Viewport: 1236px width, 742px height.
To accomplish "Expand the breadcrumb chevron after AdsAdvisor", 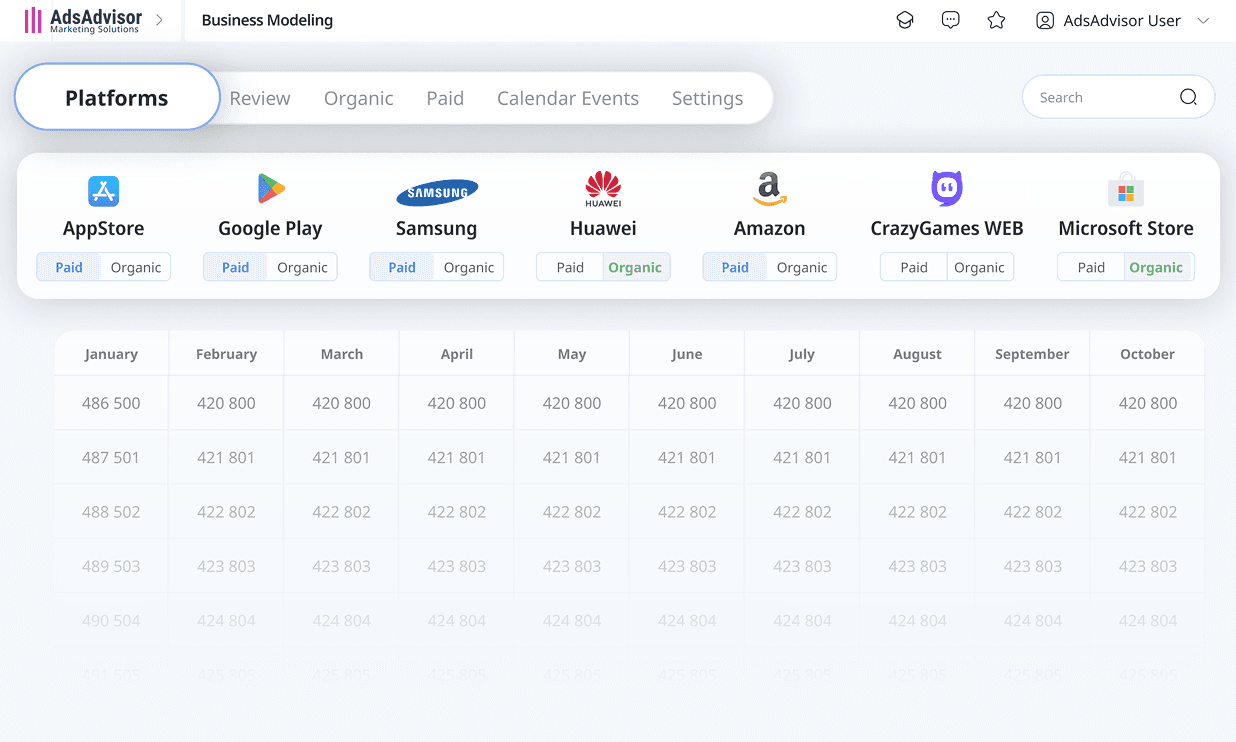I will click(x=159, y=20).
